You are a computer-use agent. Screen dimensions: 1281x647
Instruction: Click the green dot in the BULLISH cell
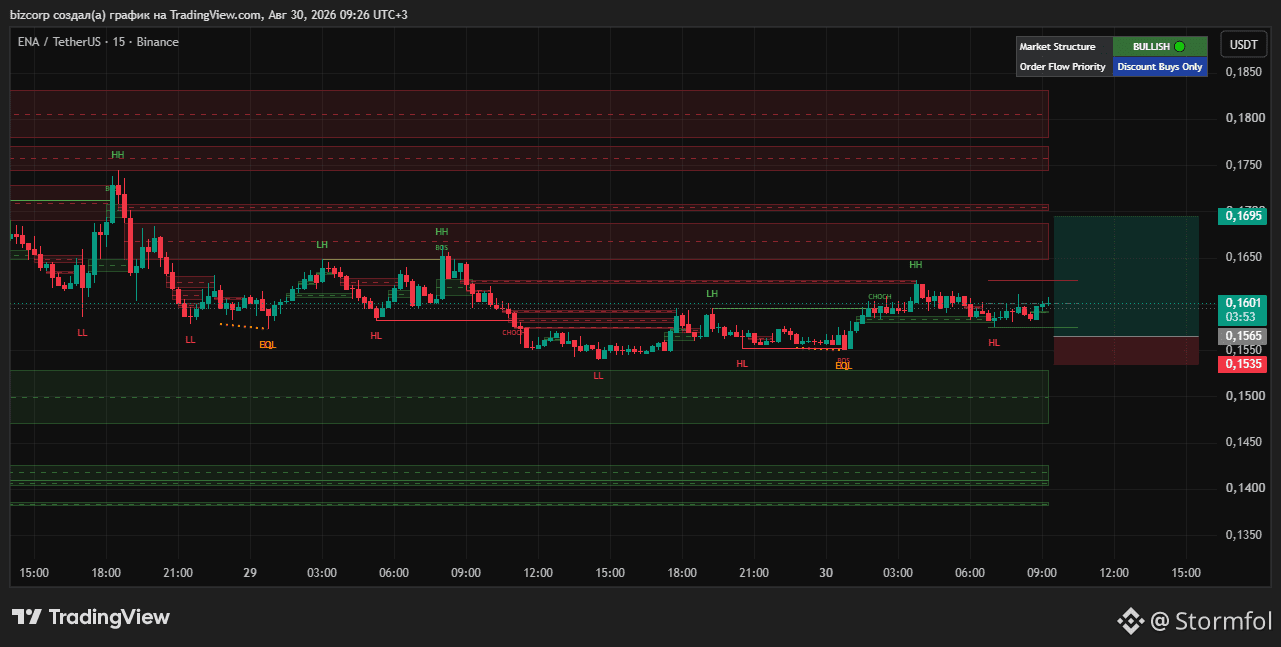click(1180, 46)
